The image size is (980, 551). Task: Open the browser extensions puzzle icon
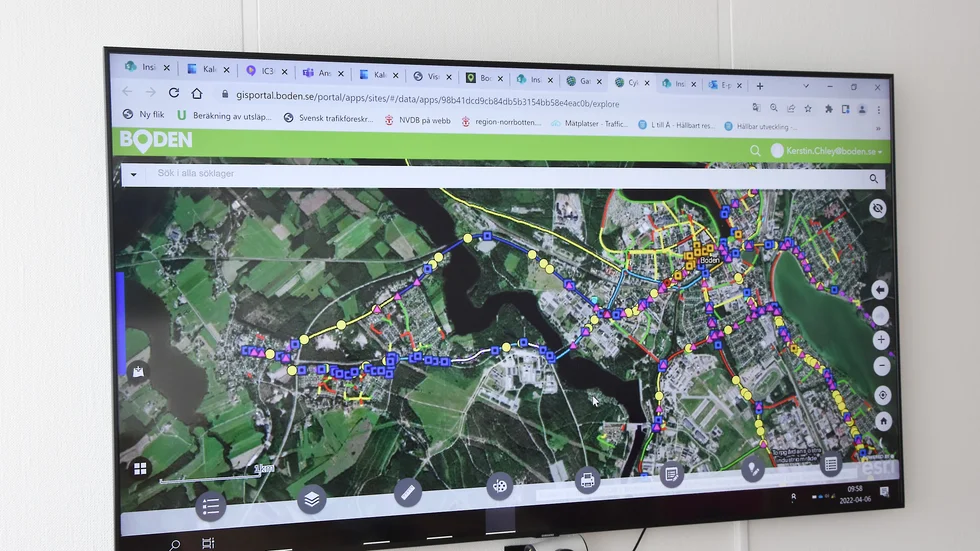[829, 109]
